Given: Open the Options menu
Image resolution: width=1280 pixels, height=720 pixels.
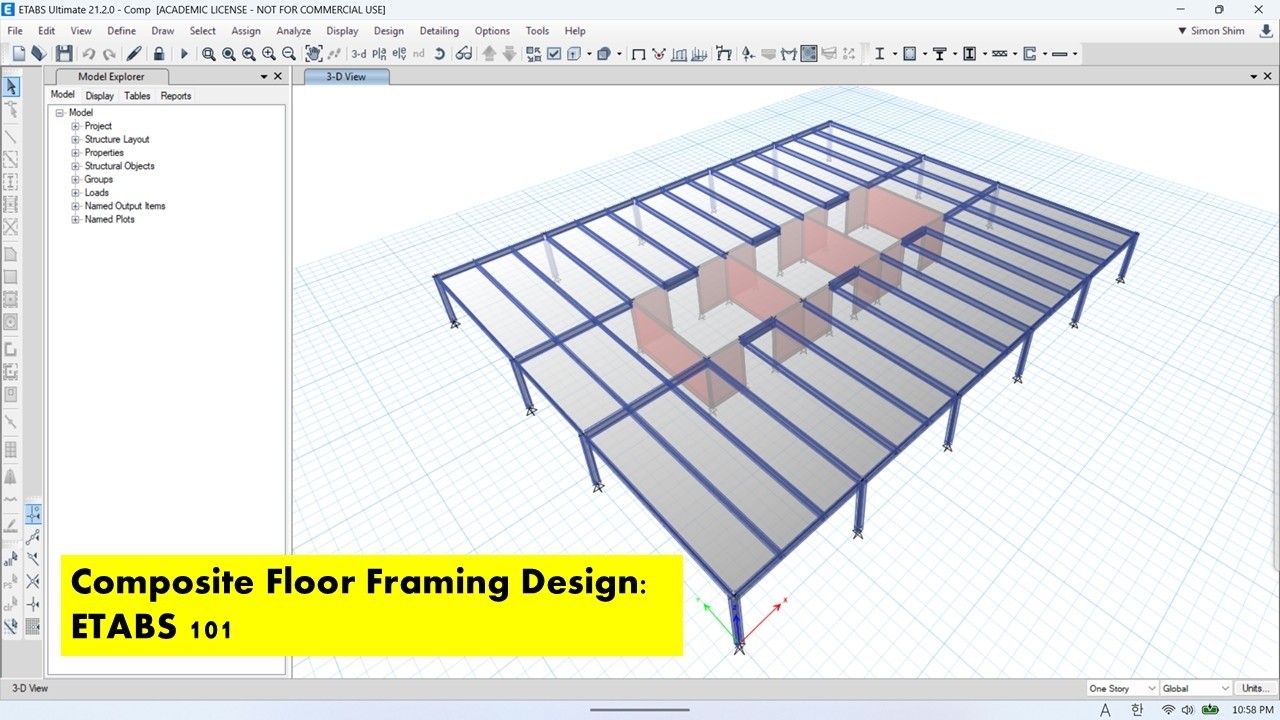Looking at the screenshot, I should click(x=492, y=31).
